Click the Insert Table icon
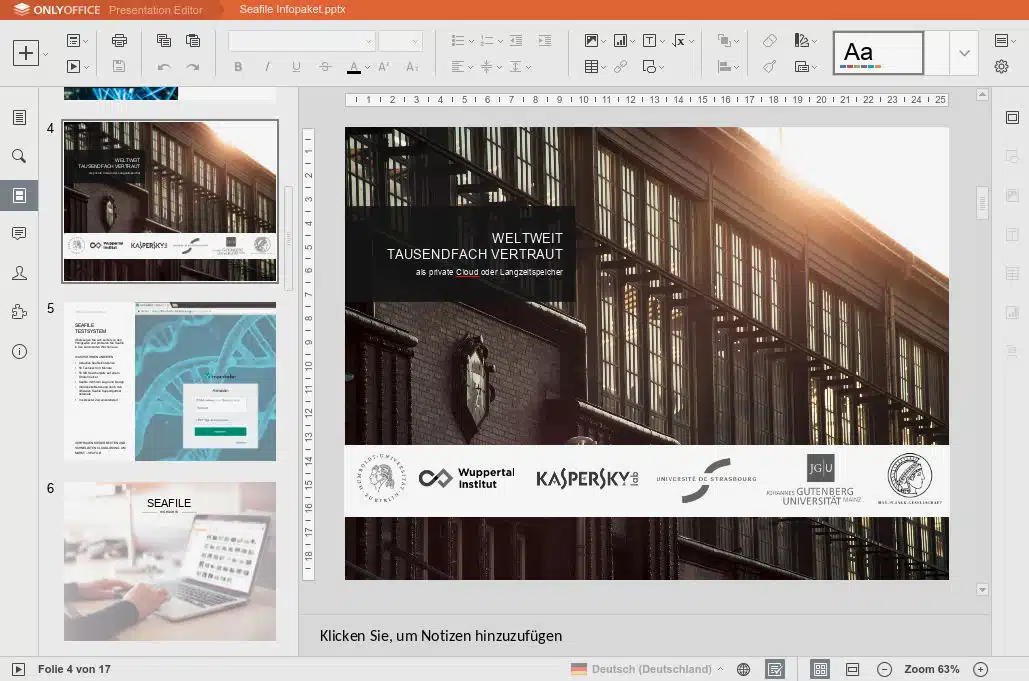Image resolution: width=1029 pixels, height=681 pixels. pos(591,67)
